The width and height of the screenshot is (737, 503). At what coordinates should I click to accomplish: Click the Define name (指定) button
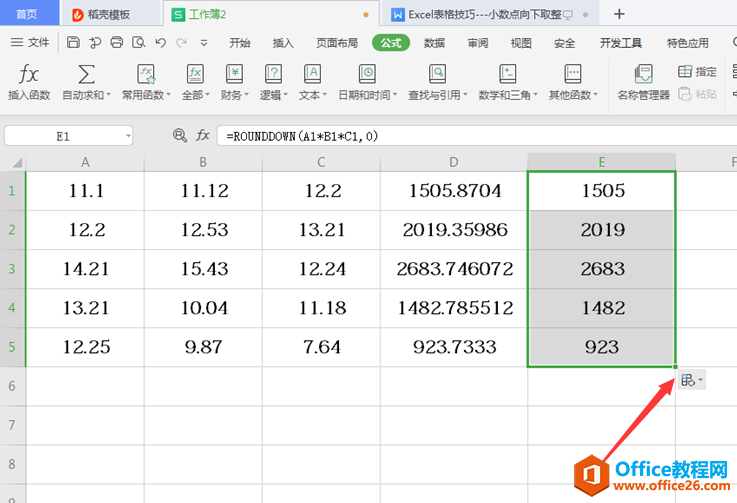(x=698, y=71)
